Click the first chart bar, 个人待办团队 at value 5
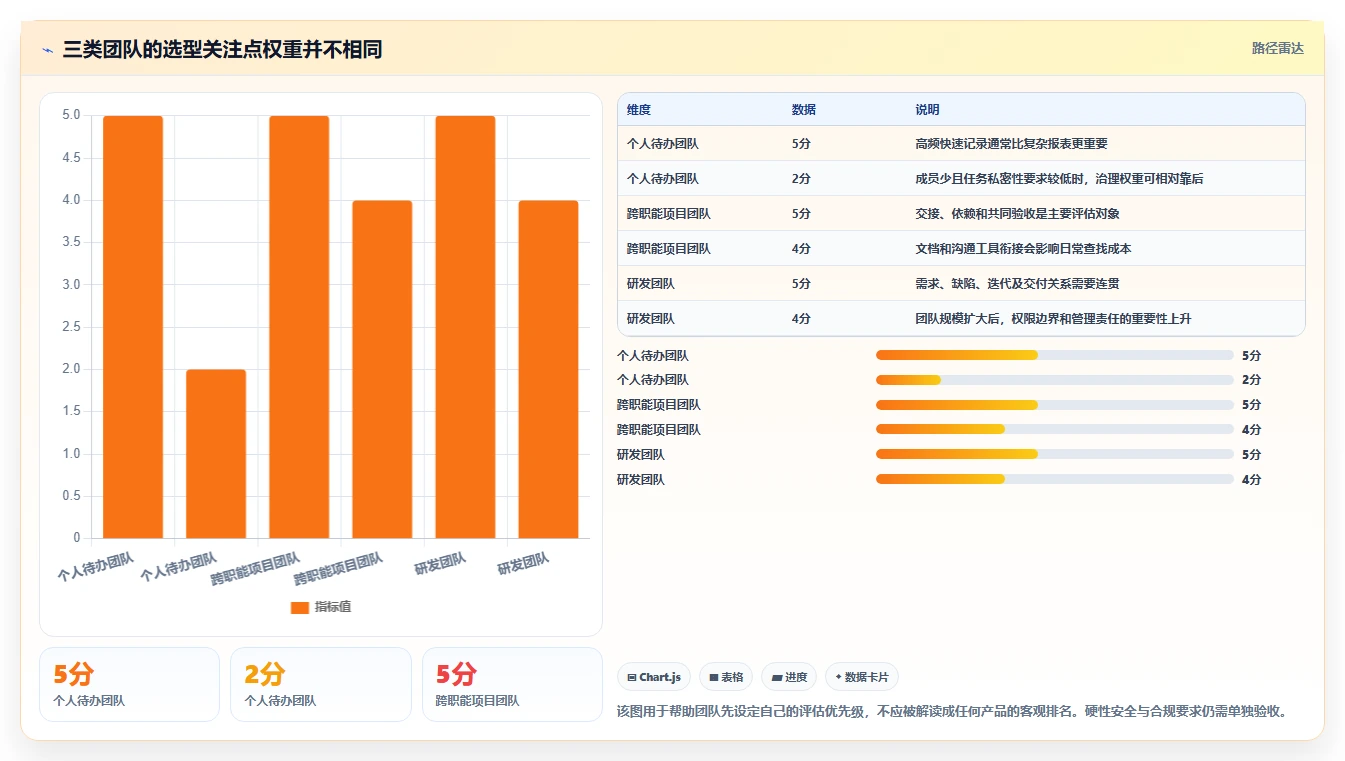 pyautogui.click(x=133, y=327)
